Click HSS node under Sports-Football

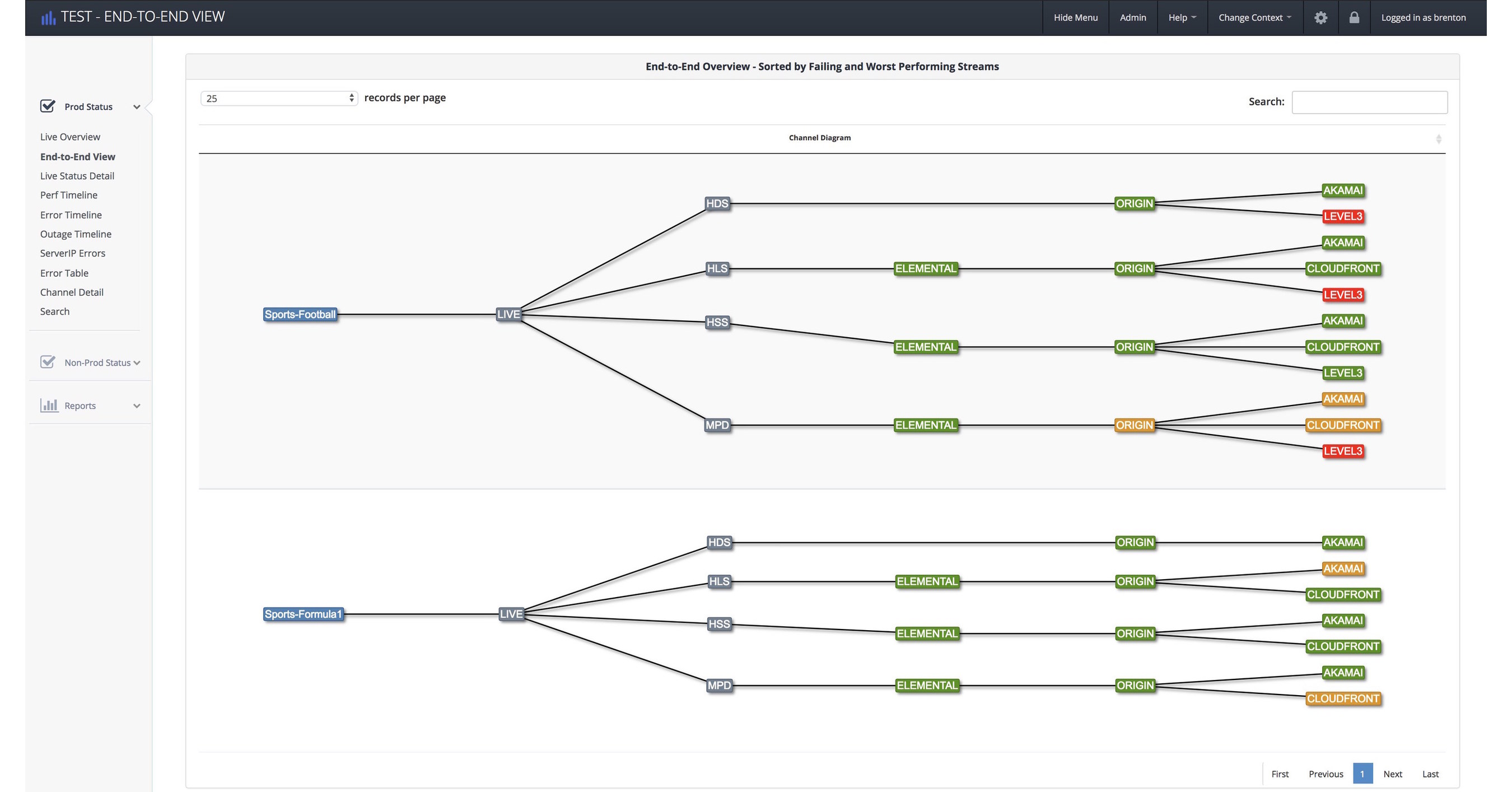717,322
